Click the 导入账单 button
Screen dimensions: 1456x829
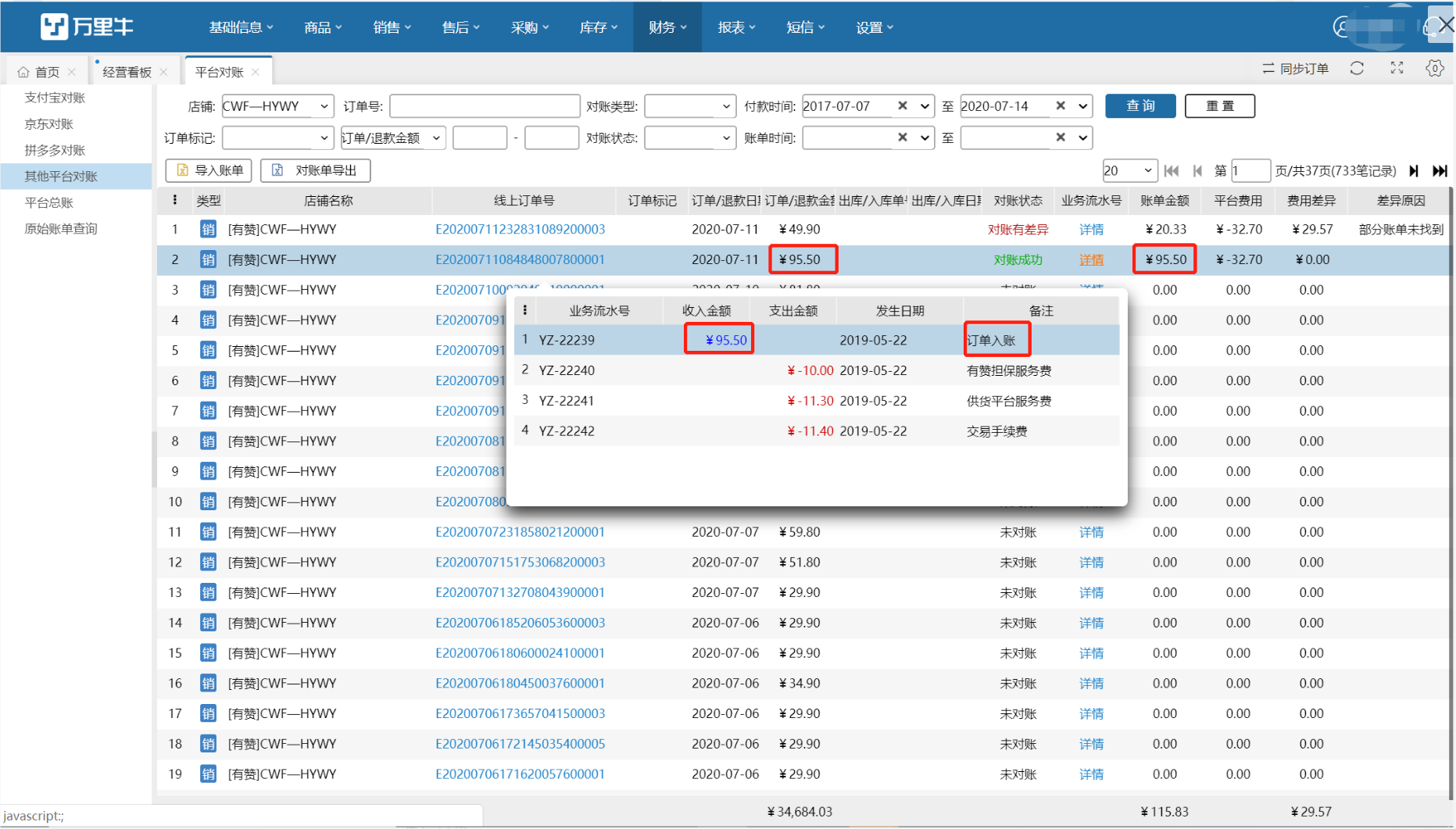[209, 170]
